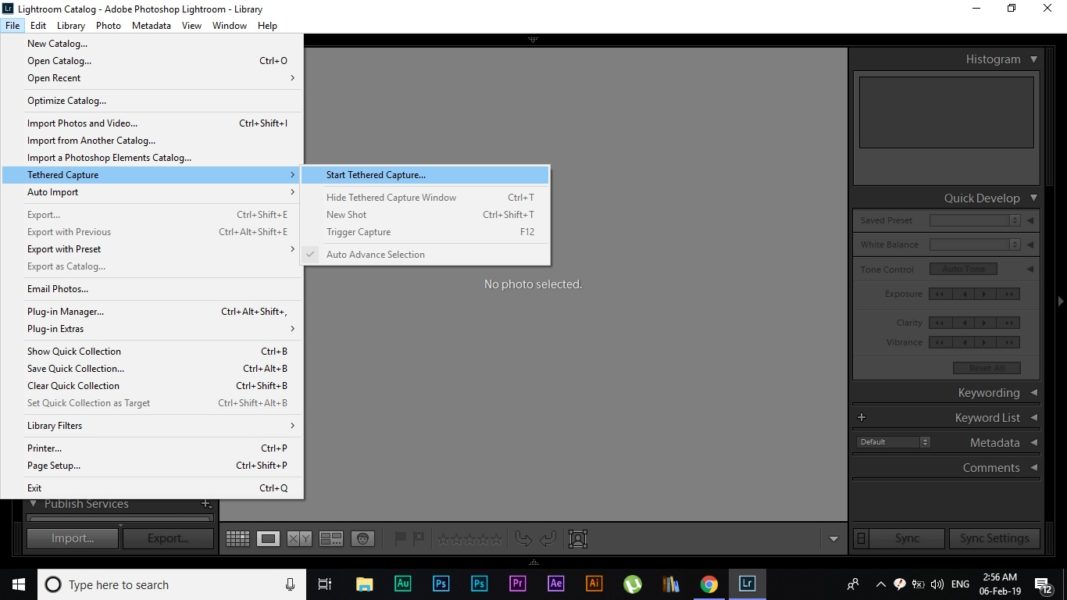1067x600 pixels.
Task: Collapse the Quick Develop panel
Action: click(x=1034, y=198)
